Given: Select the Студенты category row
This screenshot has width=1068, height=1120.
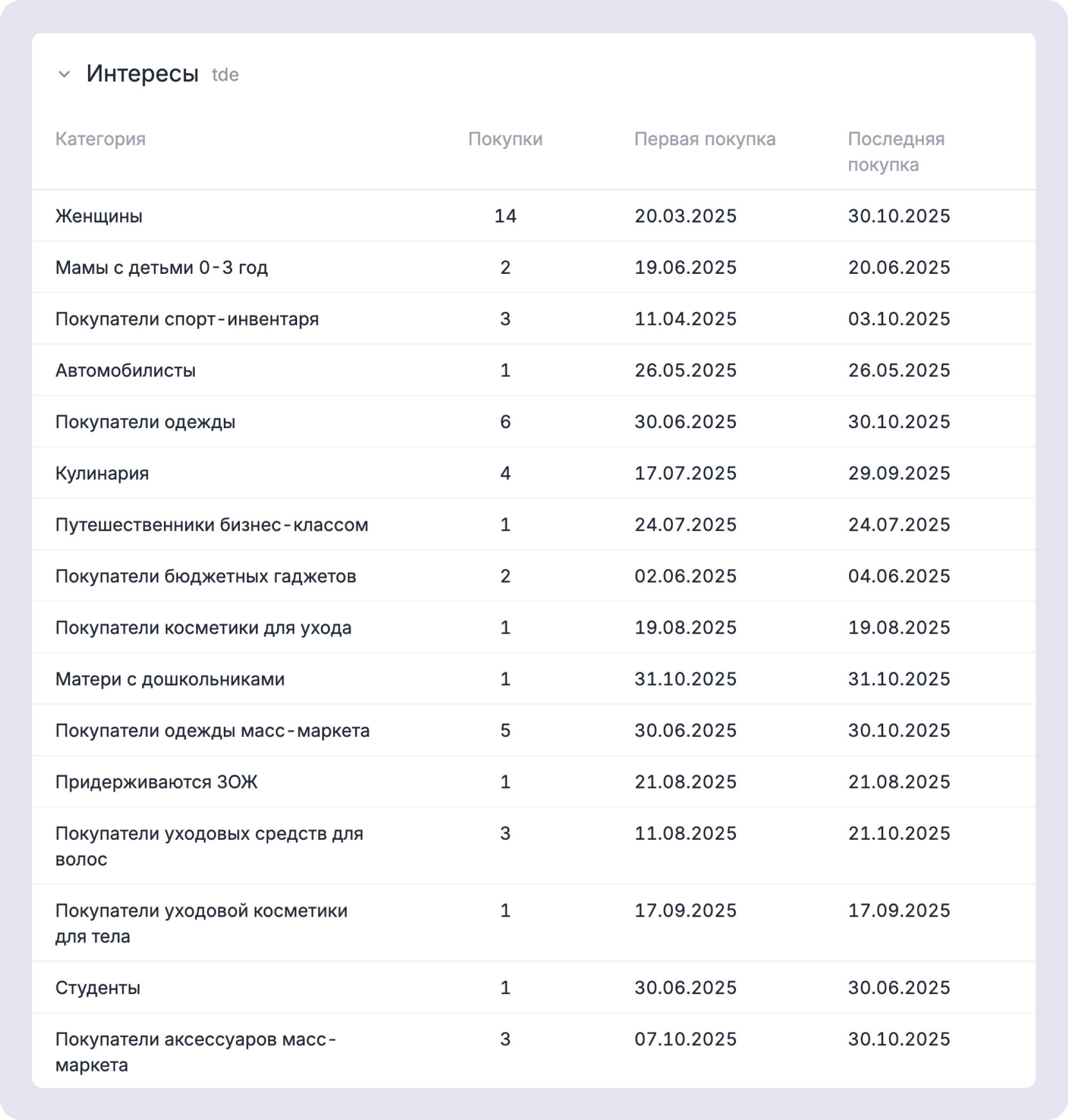Looking at the screenshot, I should click(x=98, y=989).
